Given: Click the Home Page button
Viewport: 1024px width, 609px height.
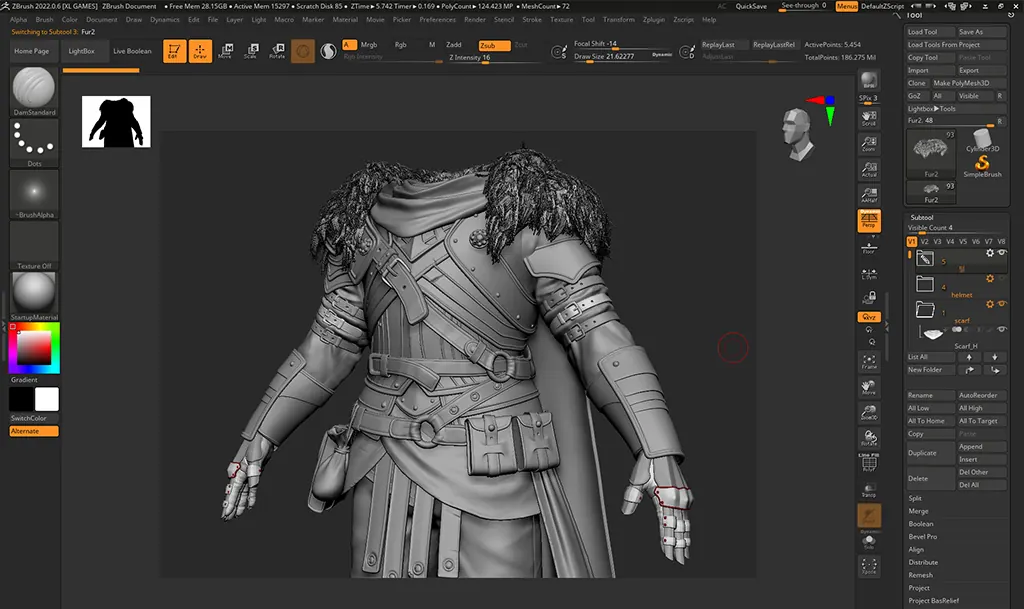Looking at the screenshot, I should tap(32, 51).
